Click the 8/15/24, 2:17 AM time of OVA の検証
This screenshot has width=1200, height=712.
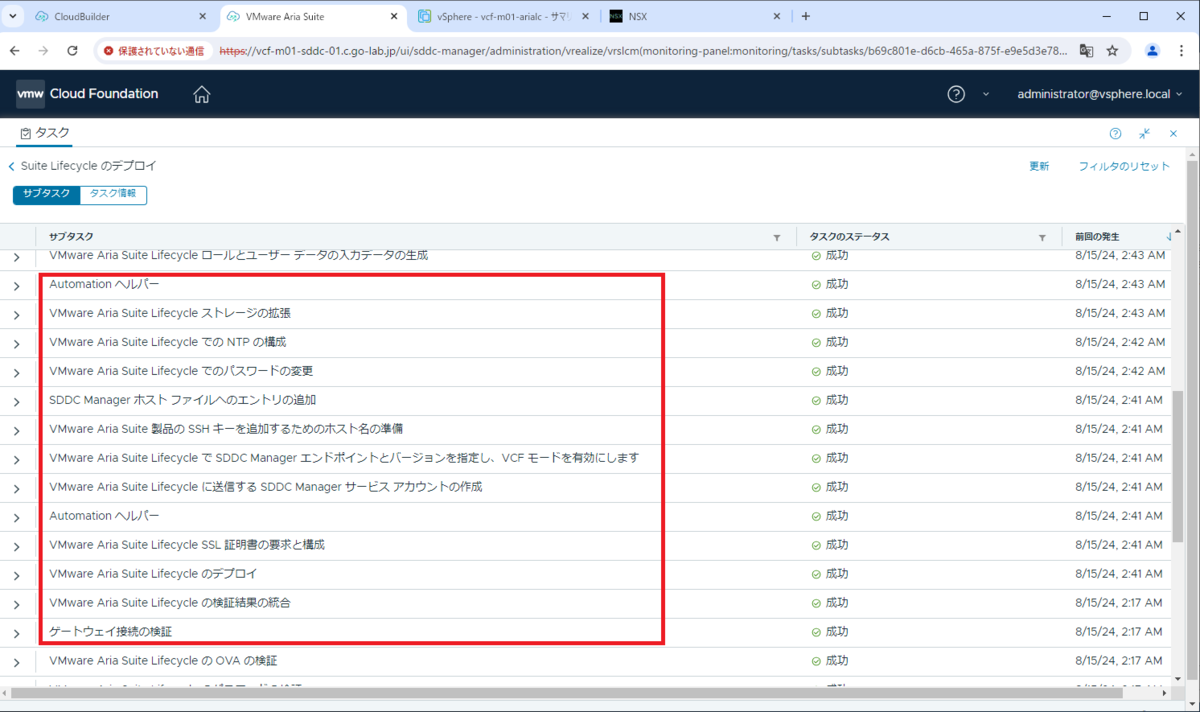pyautogui.click(x=1120, y=661)
